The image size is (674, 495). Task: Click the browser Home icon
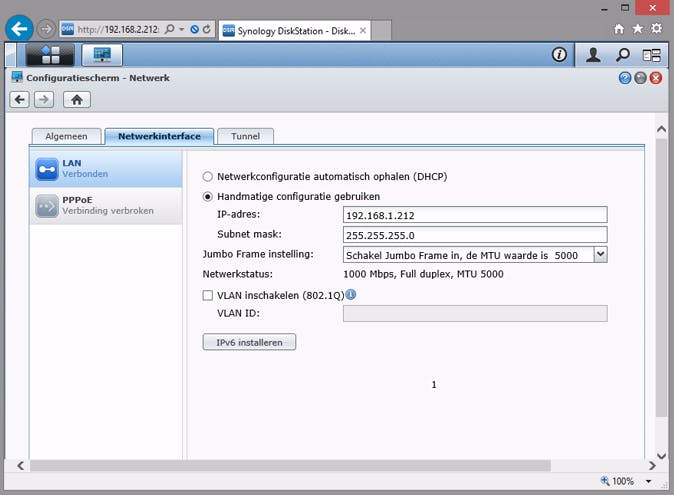click(x=619, y=29)
